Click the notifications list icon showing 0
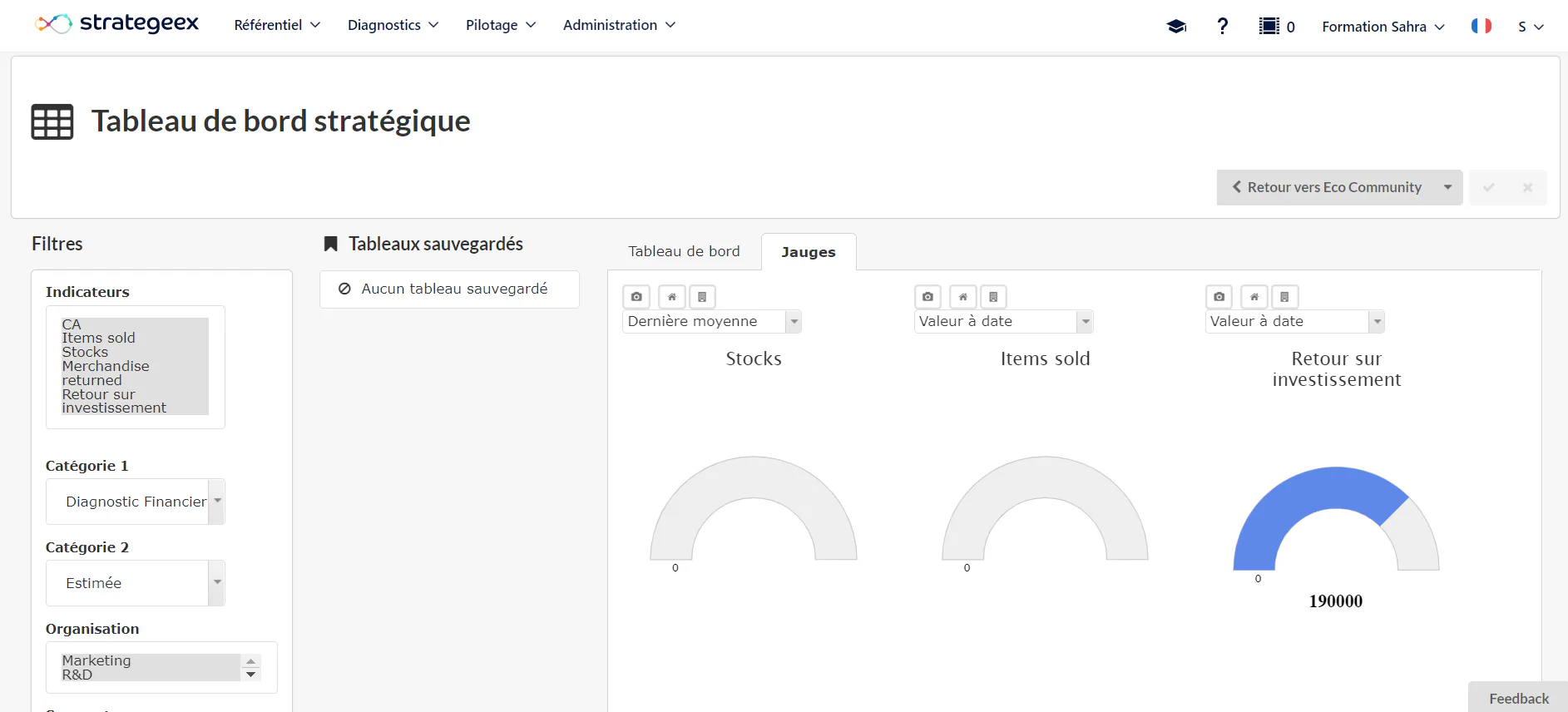Screen dimensions: 1568x712 [x=1277, y=26]
